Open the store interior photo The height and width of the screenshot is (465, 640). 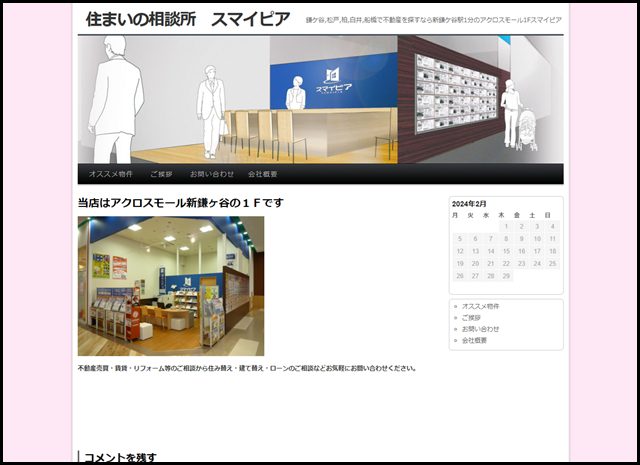point(171,286)
